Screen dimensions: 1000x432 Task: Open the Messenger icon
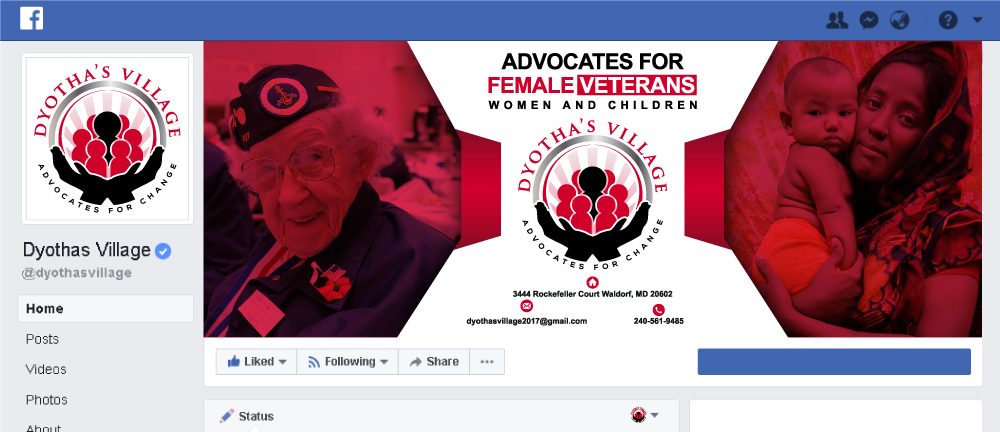click(869, 20)
